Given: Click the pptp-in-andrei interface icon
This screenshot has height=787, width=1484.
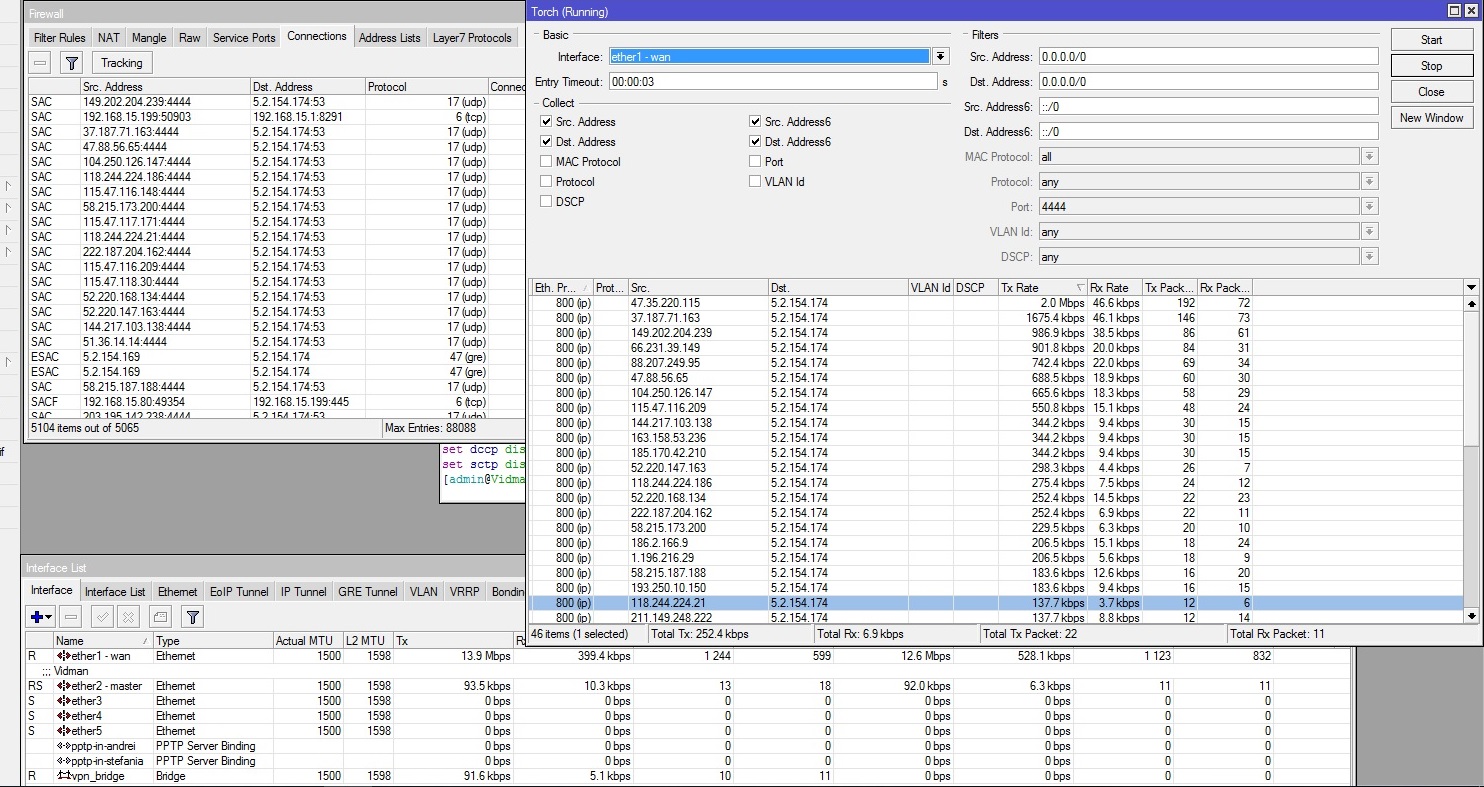Looking at the screenshot, I should pos(63,746).
